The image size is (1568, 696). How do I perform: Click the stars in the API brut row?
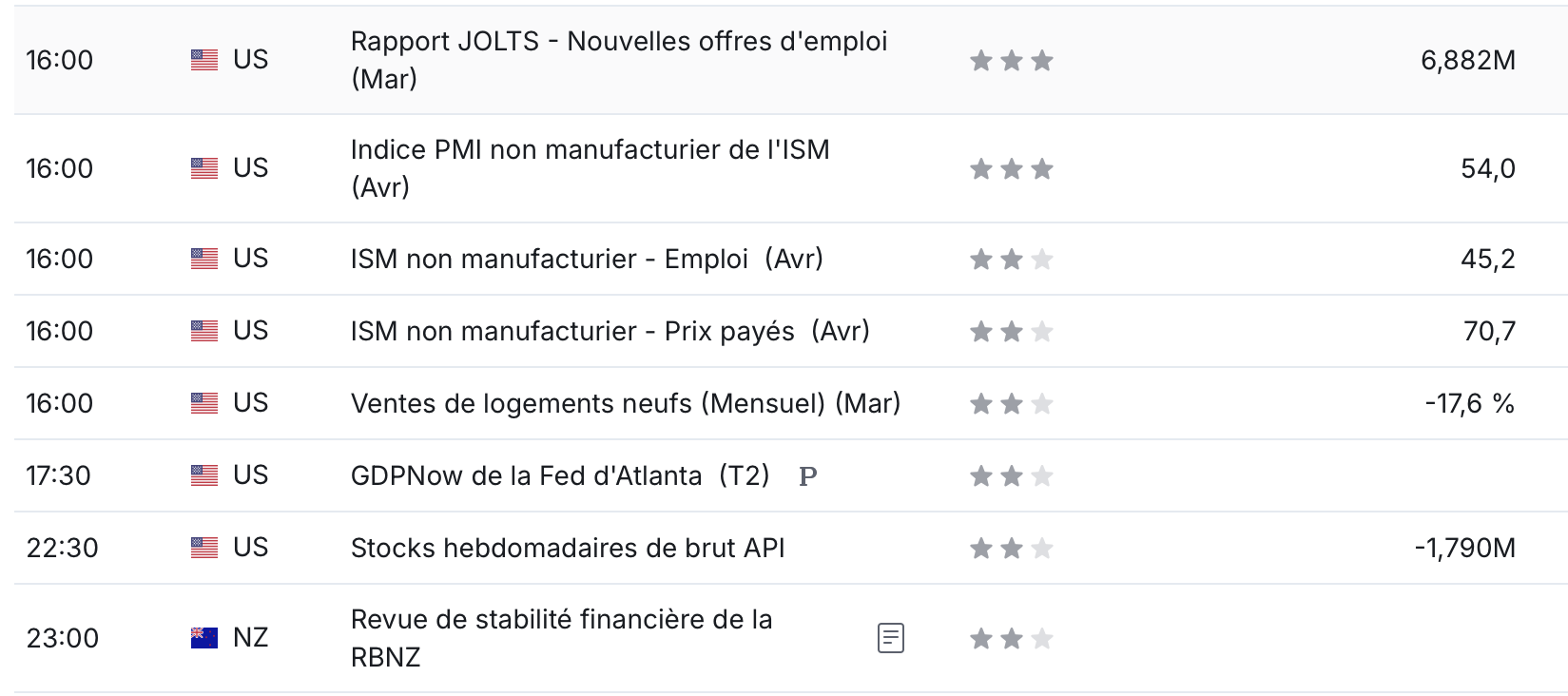click(x=1012, y=548)
